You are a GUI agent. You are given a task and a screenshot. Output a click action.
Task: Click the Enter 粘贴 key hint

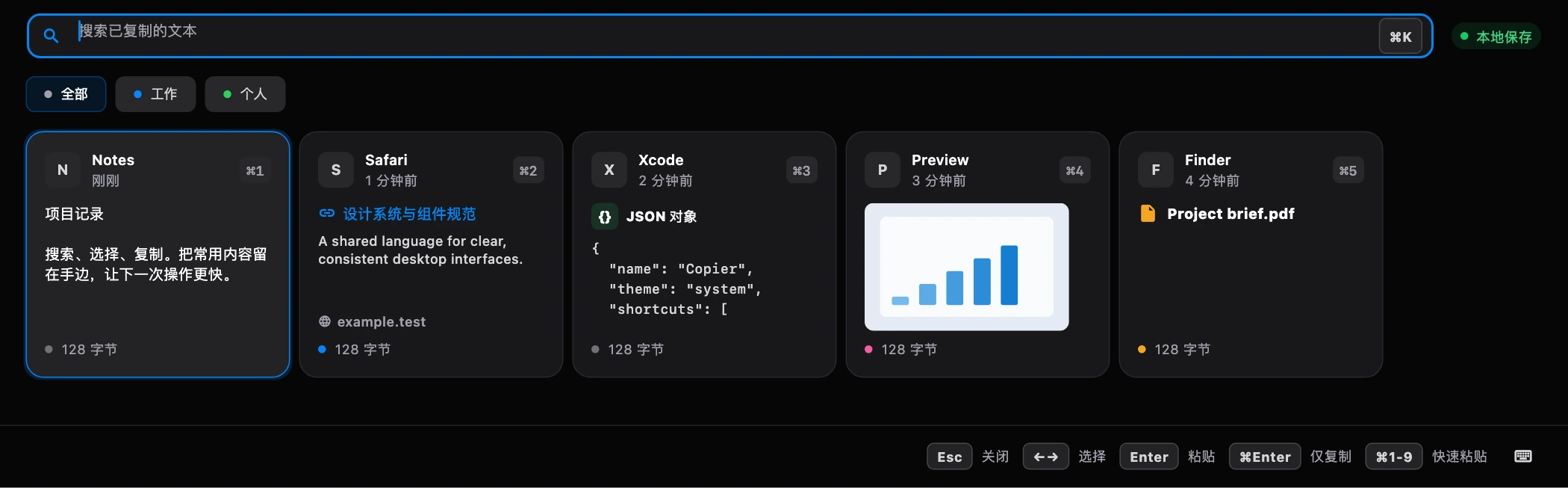pyautogui.click(x=1168, y=457)
